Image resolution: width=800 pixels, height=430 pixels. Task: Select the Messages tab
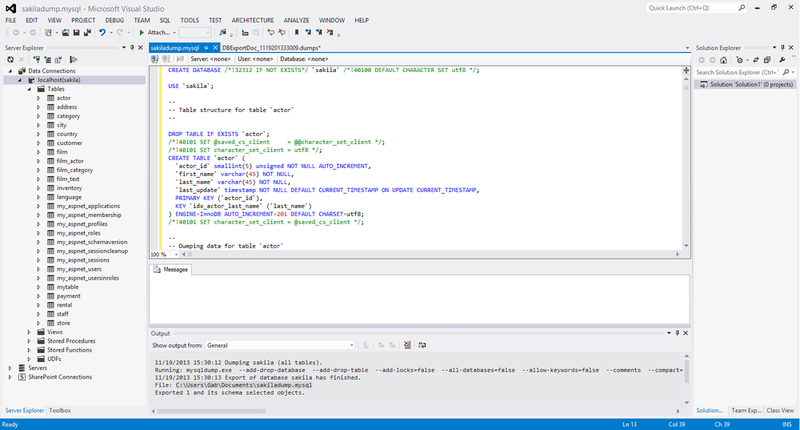[171, 269]
